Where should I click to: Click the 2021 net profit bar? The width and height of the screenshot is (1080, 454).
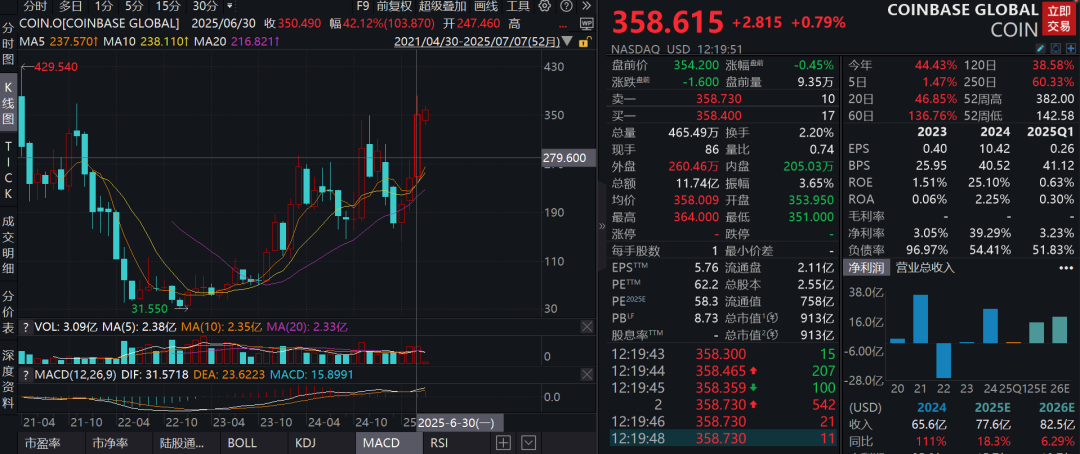pos(920,318)
